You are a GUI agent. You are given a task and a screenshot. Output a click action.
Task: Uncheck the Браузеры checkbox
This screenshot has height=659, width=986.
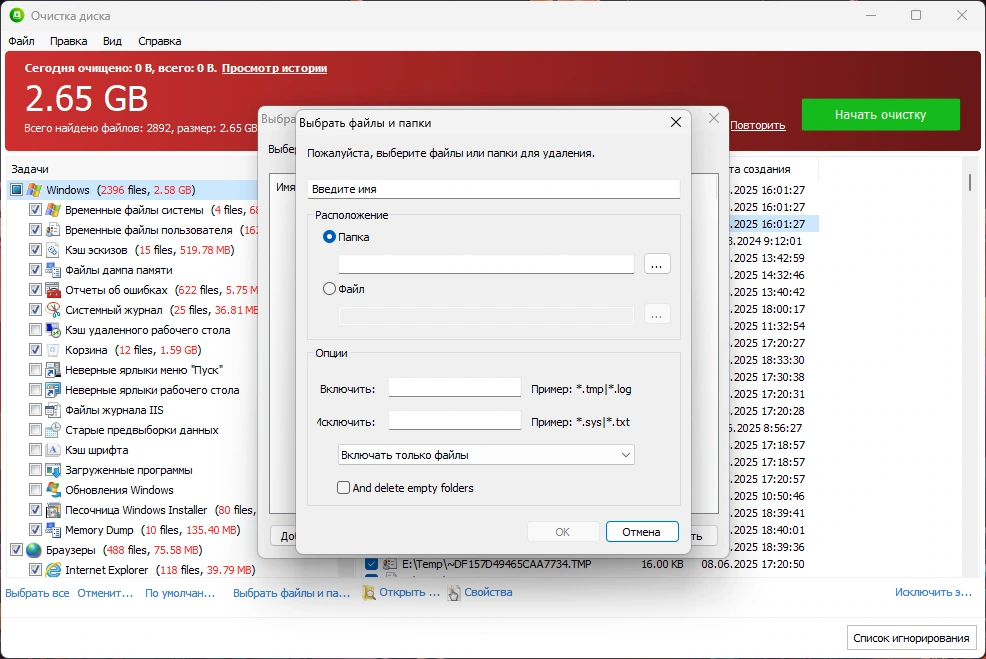pos(16,550)
